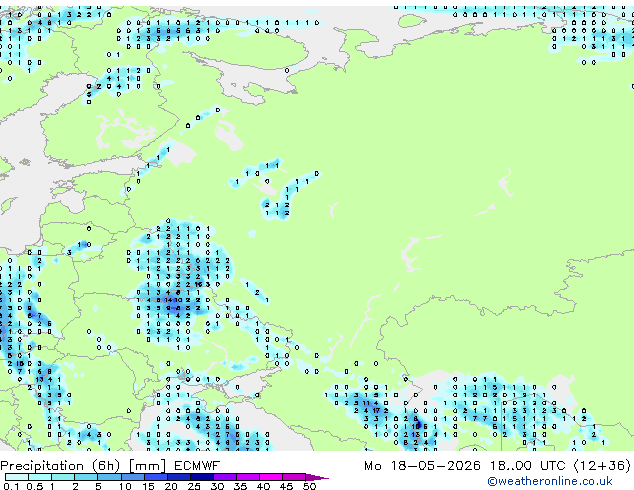This screenshot has width=634, height=490.
Task: Click the '18..00 UTC' time text
Action: [x=528, y=466]
